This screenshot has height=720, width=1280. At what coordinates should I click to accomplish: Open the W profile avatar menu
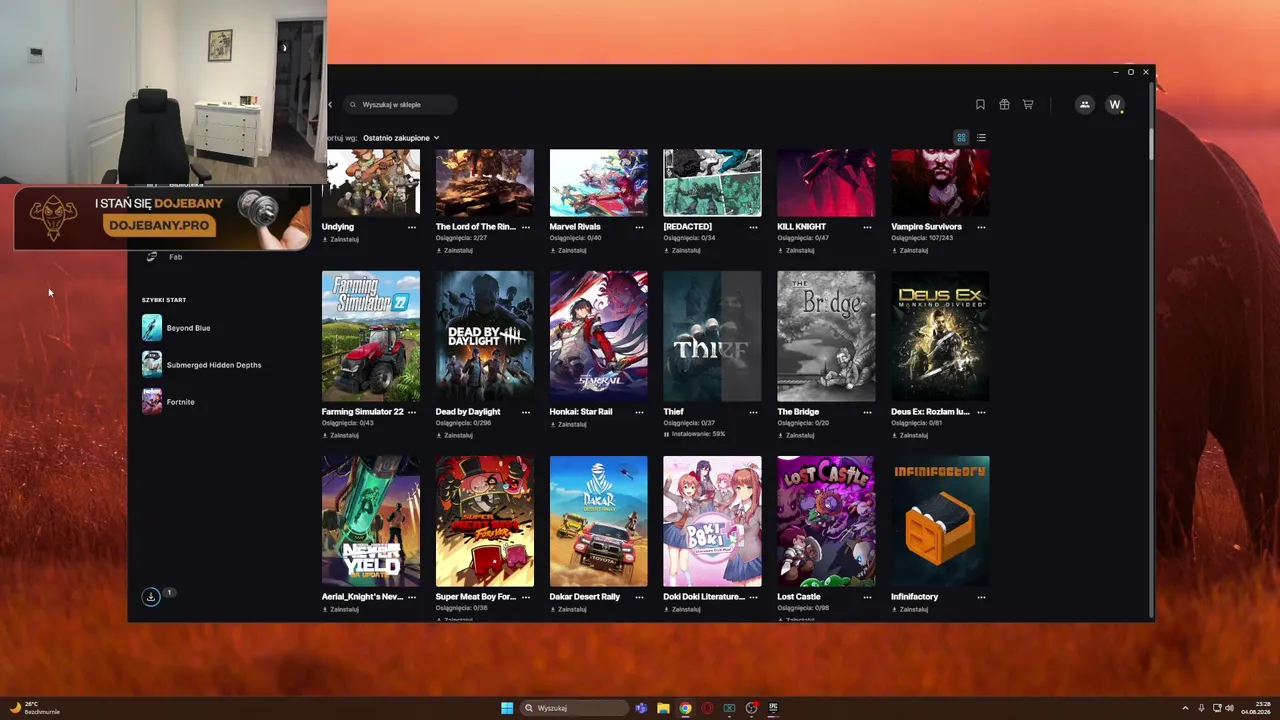[1115, 105]
